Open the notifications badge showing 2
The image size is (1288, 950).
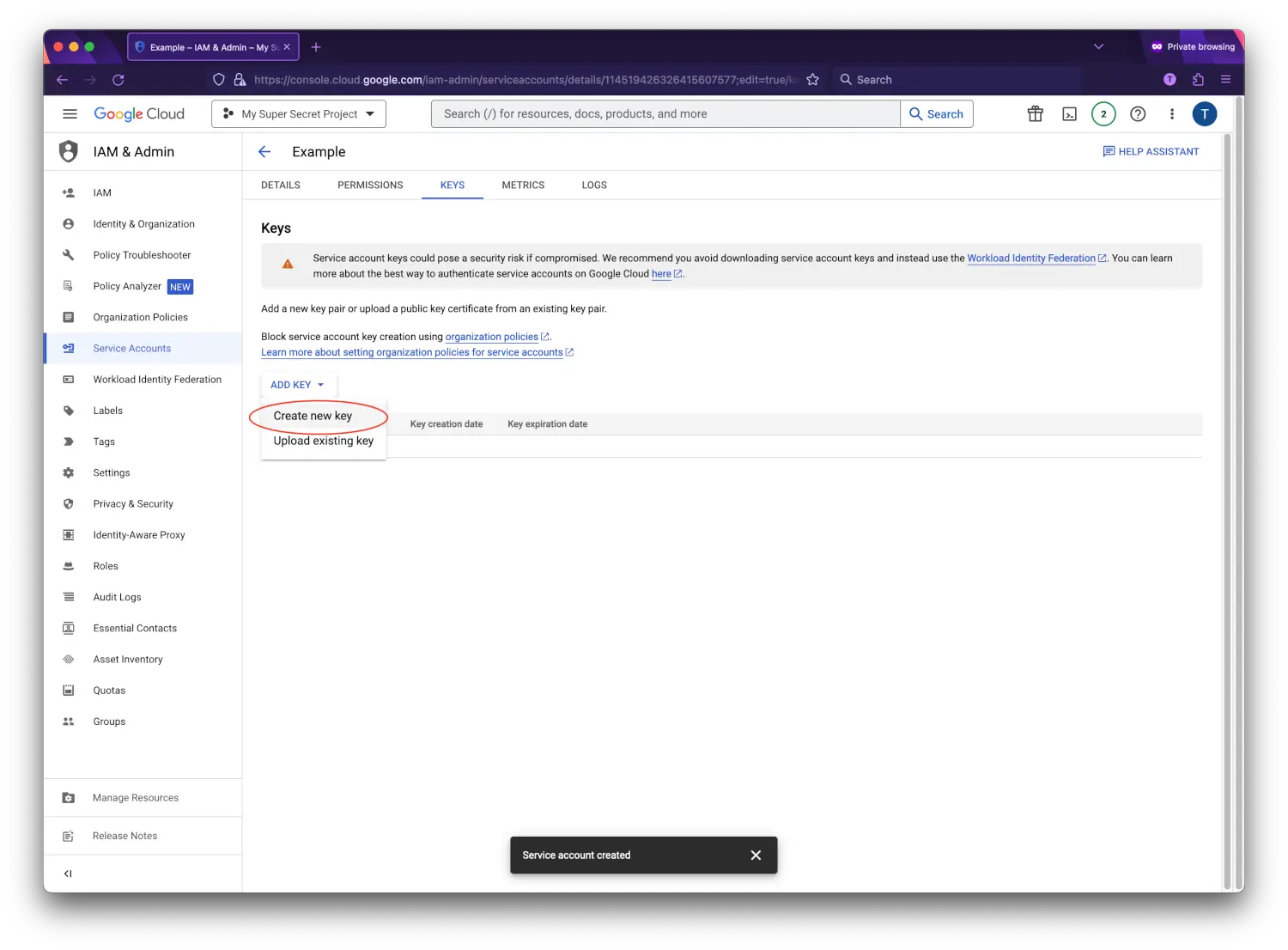[1103, 114]
